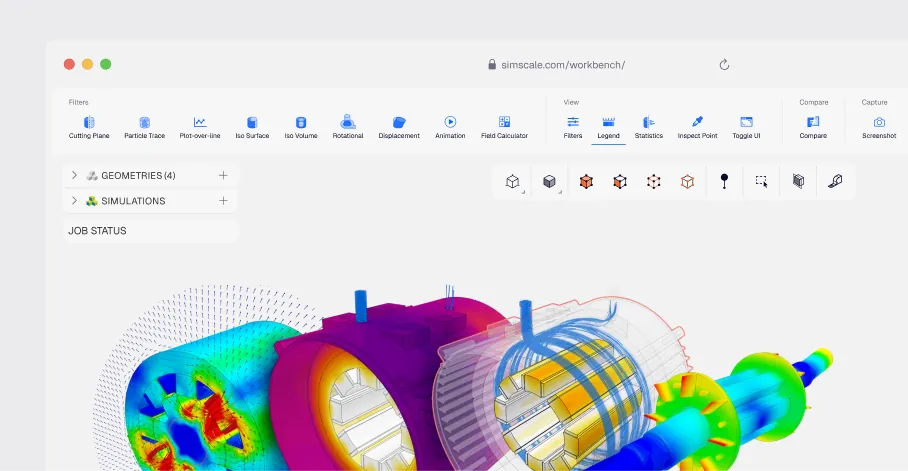Reload the page with refresh icon
The image size is (908, 471).
(724, 64)
